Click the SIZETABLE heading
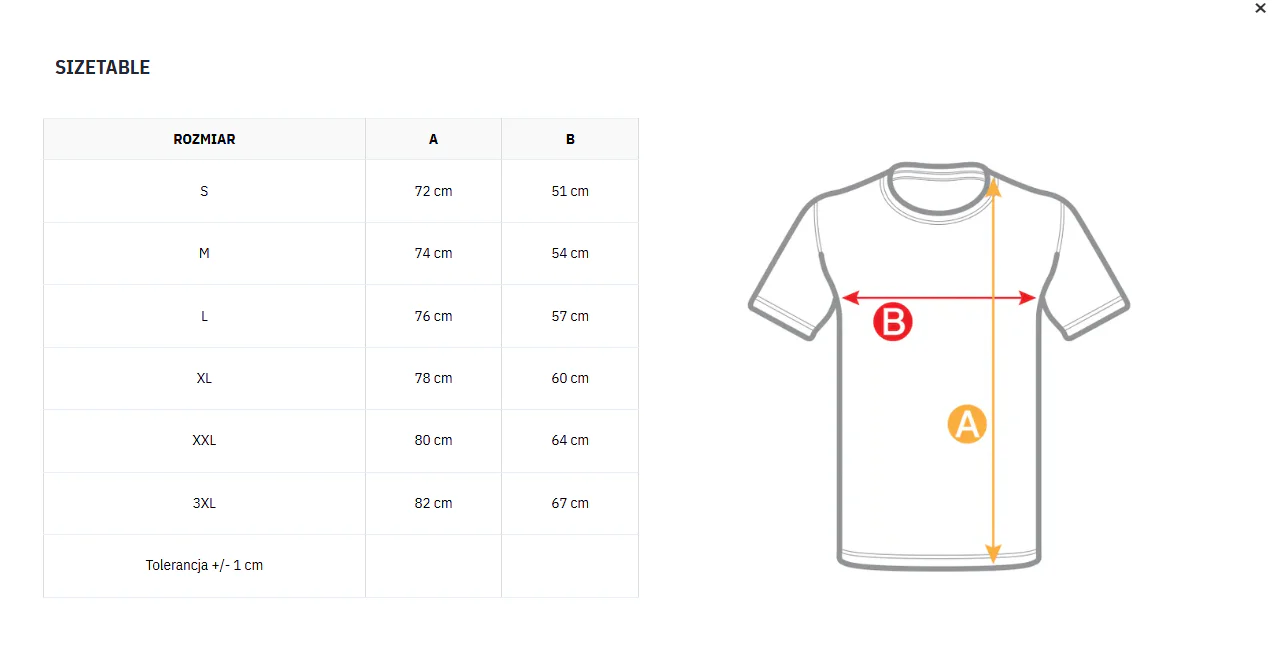Viewport: 1272px width, 671px height. click(102, 68)
